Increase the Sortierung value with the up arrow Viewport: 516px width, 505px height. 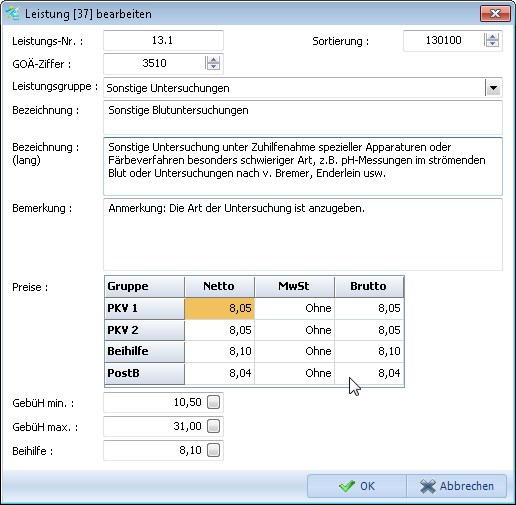click(492, 37)
